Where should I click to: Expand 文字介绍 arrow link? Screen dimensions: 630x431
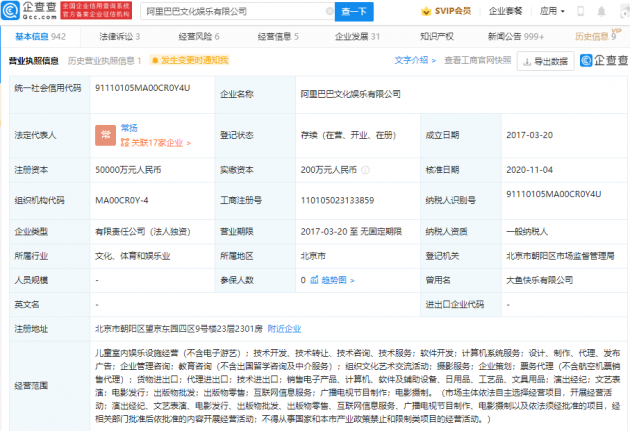tap(415, 60)
